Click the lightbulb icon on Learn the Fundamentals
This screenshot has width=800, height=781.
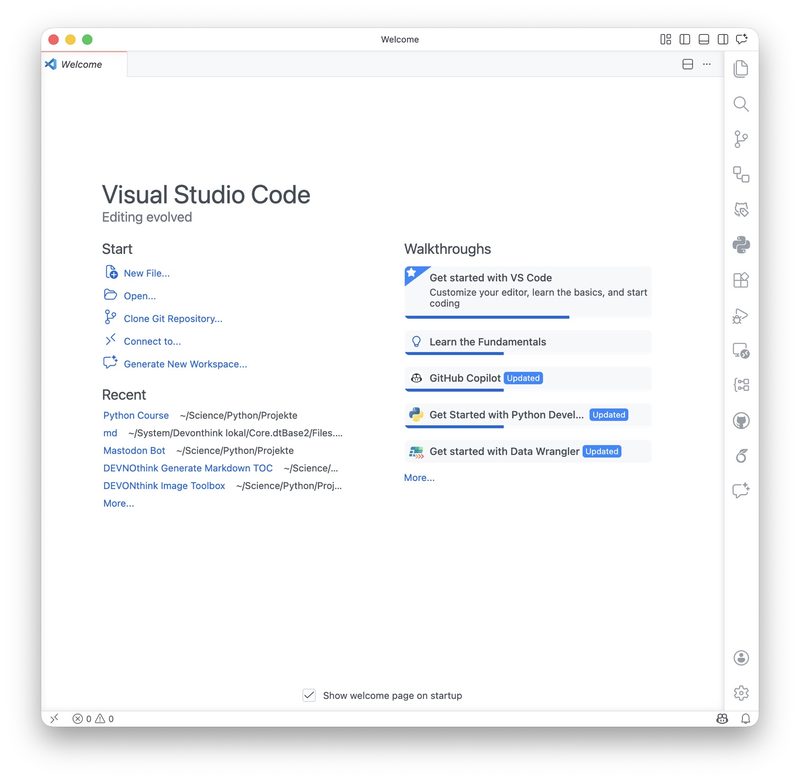(x=416, y=342)
